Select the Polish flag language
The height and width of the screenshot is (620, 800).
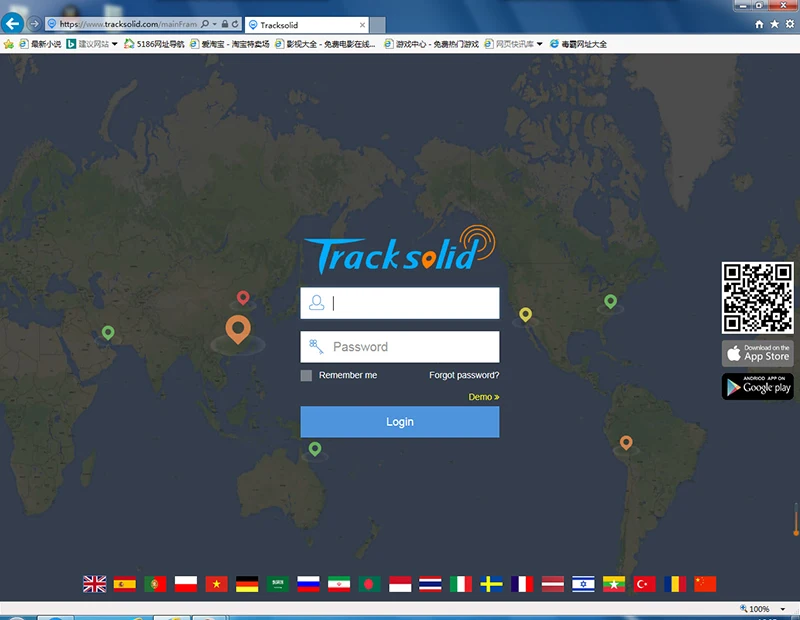[186, 584]
